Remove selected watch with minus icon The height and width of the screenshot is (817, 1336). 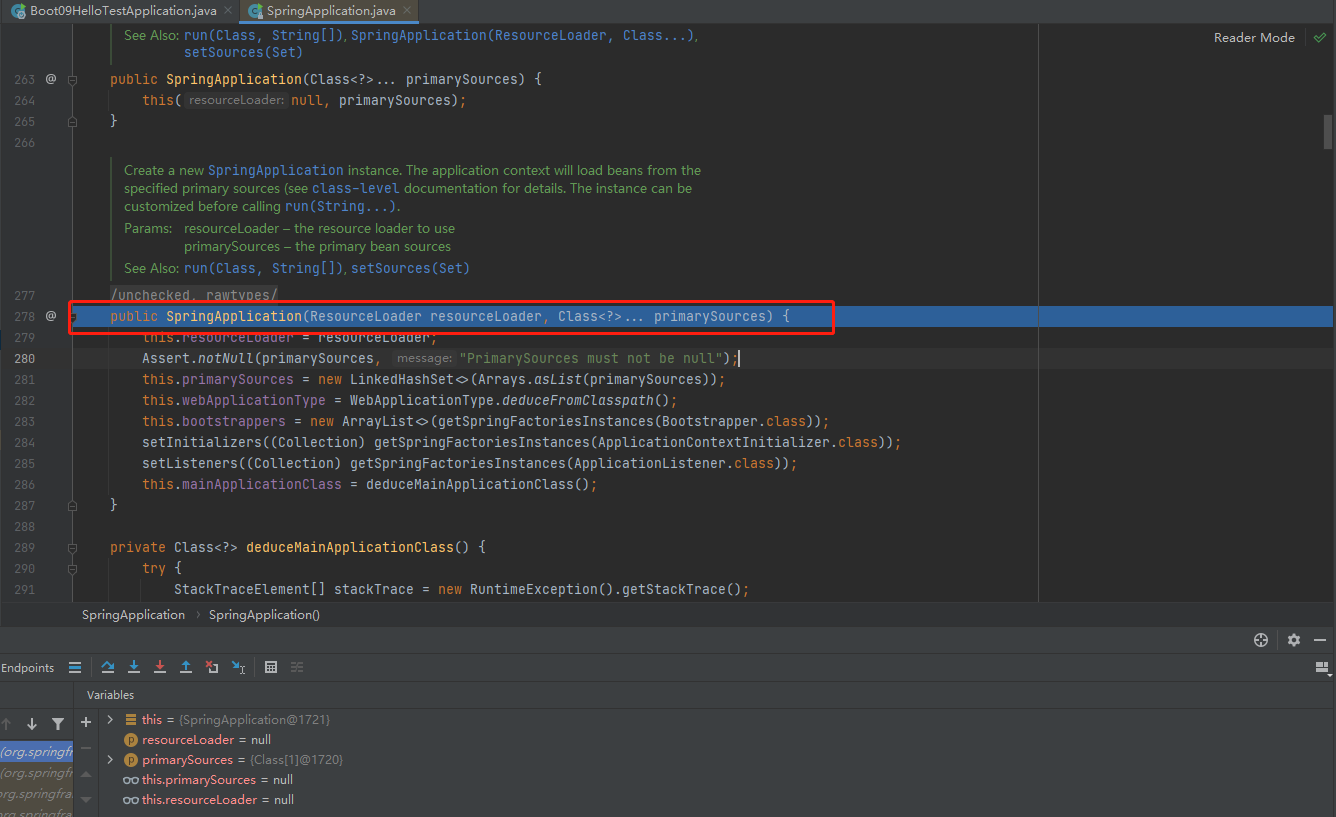pos(86,748)
